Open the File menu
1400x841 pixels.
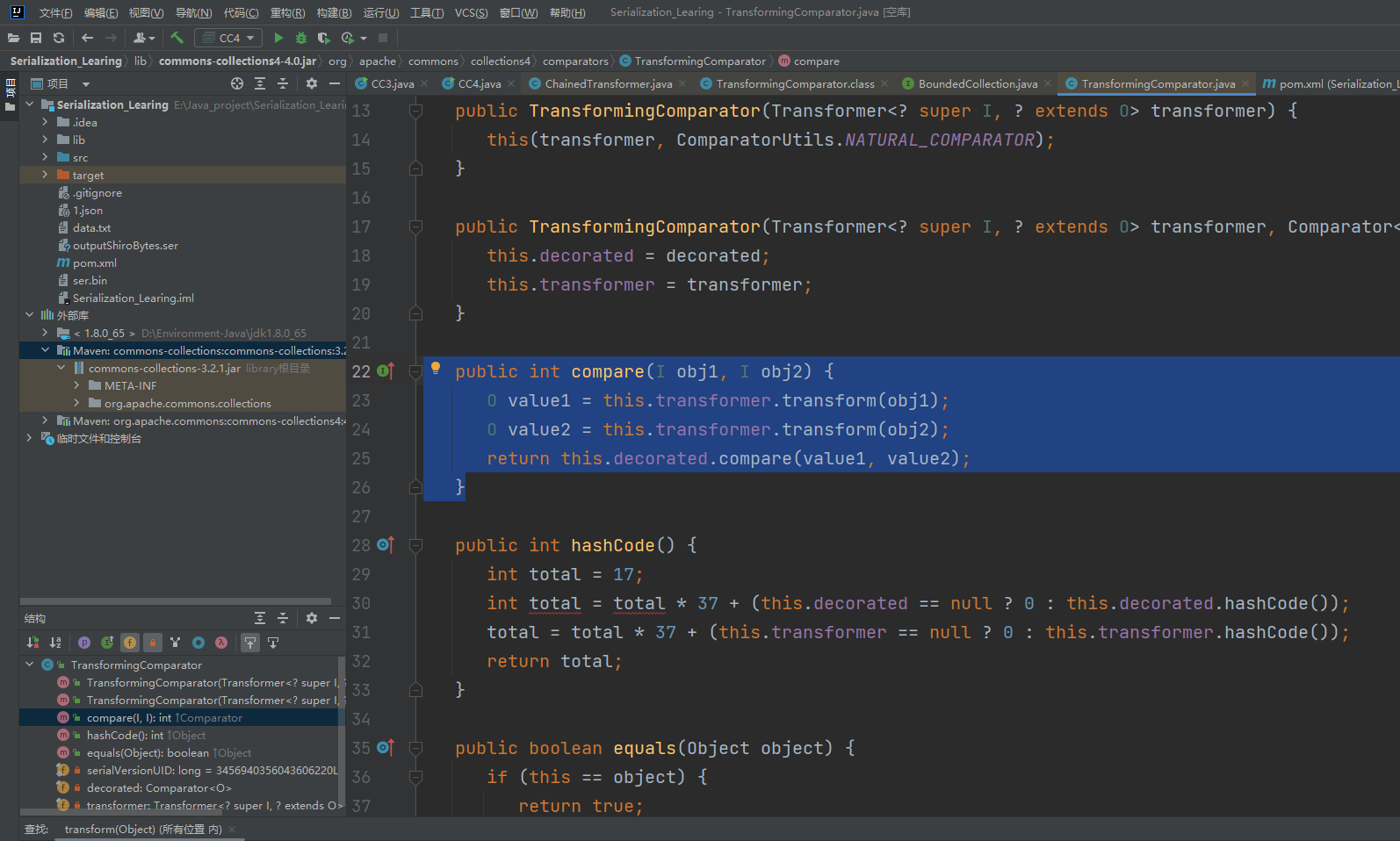coord(55,12)
